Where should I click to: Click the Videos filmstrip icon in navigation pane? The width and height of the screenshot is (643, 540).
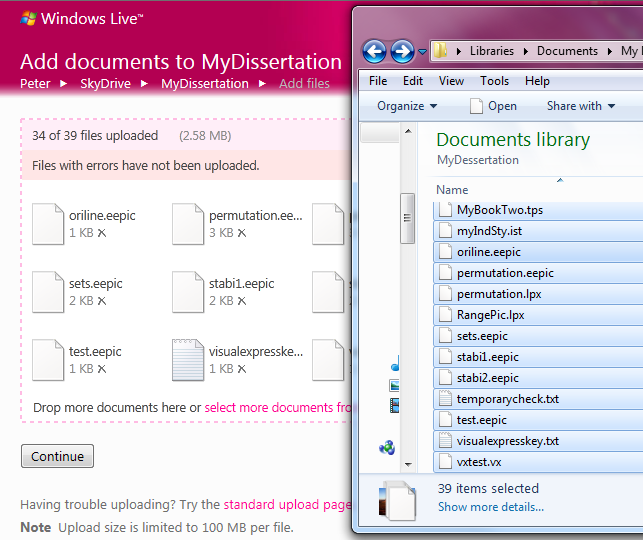tap(394, 406)
